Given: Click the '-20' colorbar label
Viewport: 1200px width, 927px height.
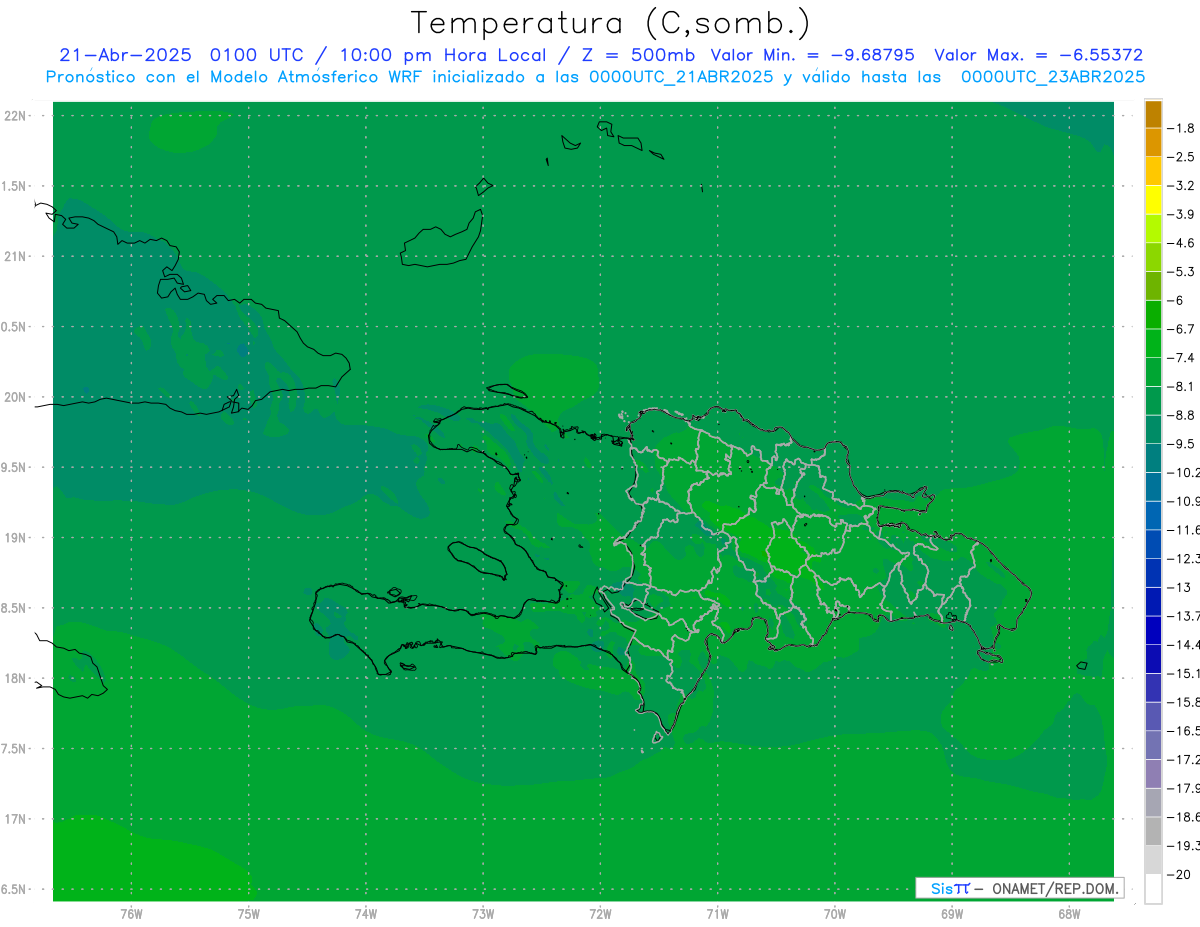Looking at the screenshot, I should [x=1179, y=874].
